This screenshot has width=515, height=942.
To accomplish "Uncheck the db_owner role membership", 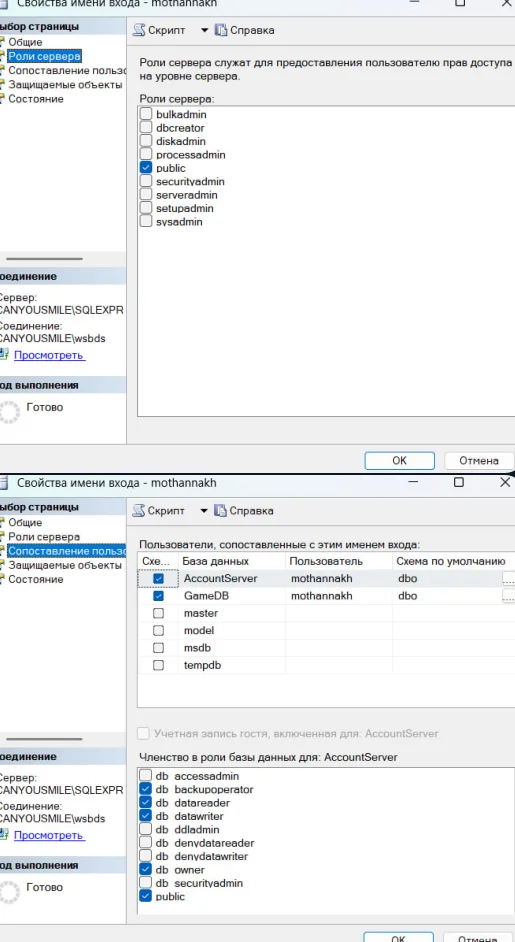I will 145,869.
